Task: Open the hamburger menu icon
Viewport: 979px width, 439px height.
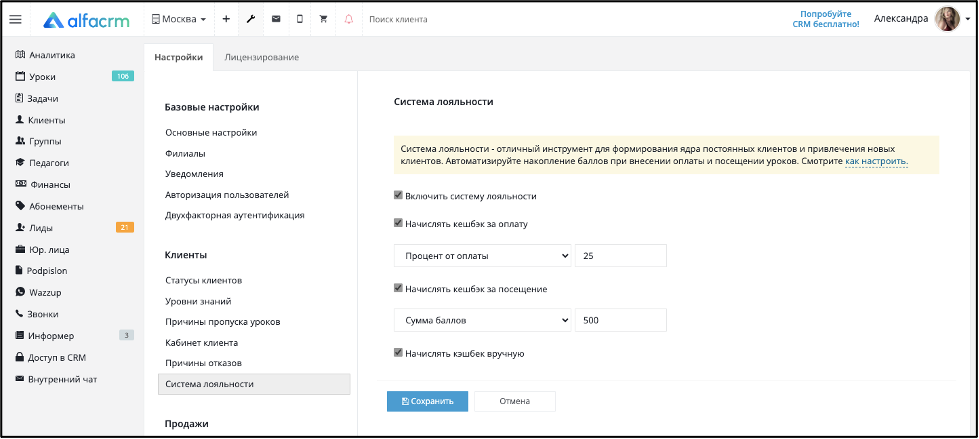Action: click(16, 19)
